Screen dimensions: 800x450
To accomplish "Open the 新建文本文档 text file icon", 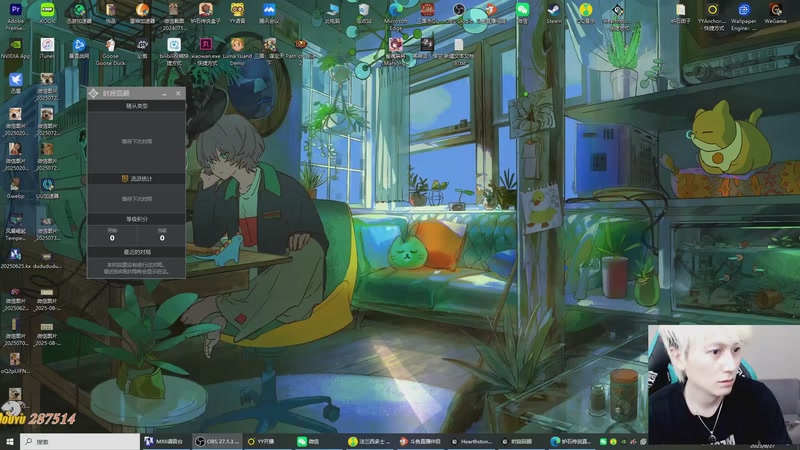I will click(459, 52).
